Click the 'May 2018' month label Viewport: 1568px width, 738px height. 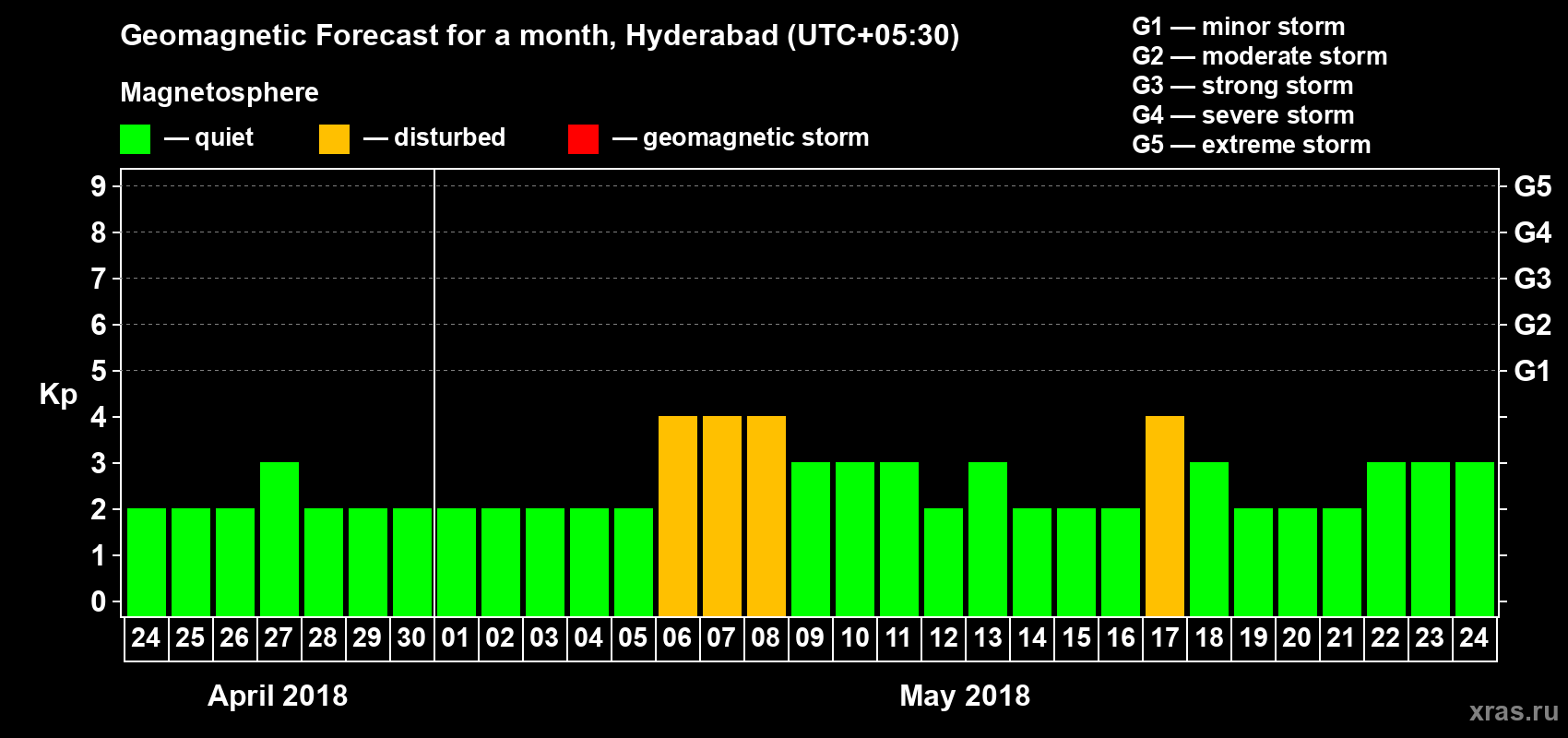coord(965,696)
